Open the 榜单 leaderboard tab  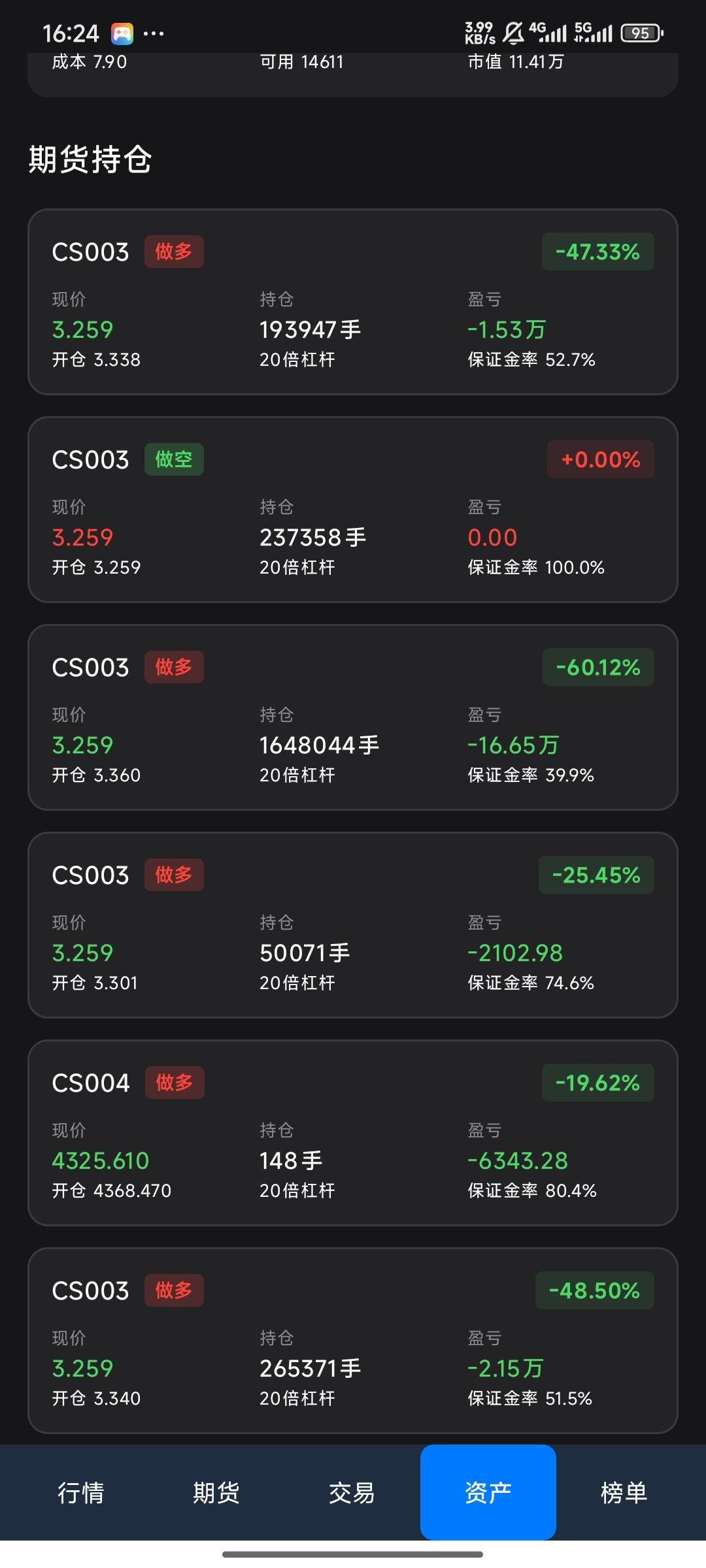point(624,1493)
